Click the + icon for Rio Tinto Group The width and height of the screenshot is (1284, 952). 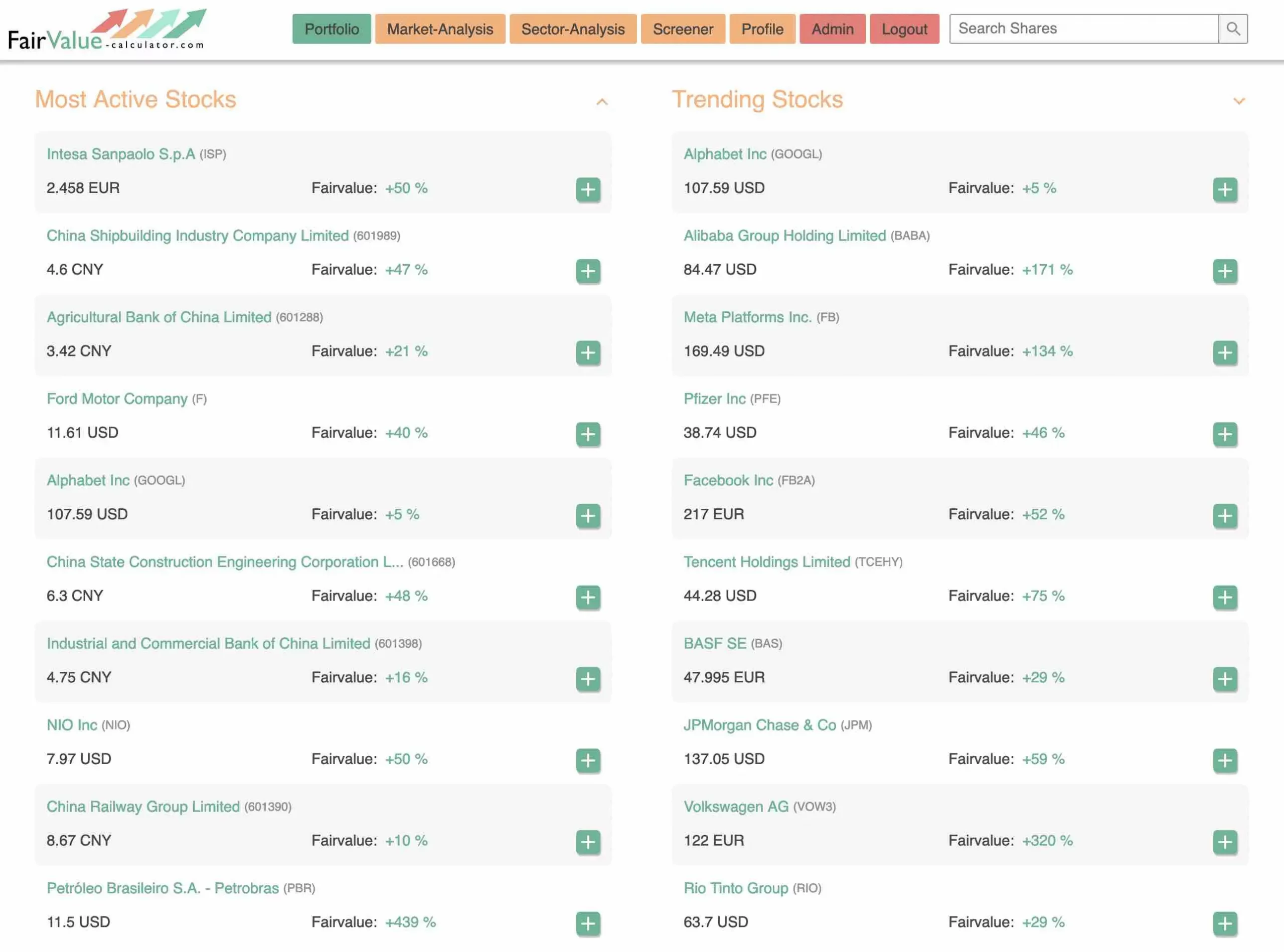pyautogui.click(x=1225, y=922)
